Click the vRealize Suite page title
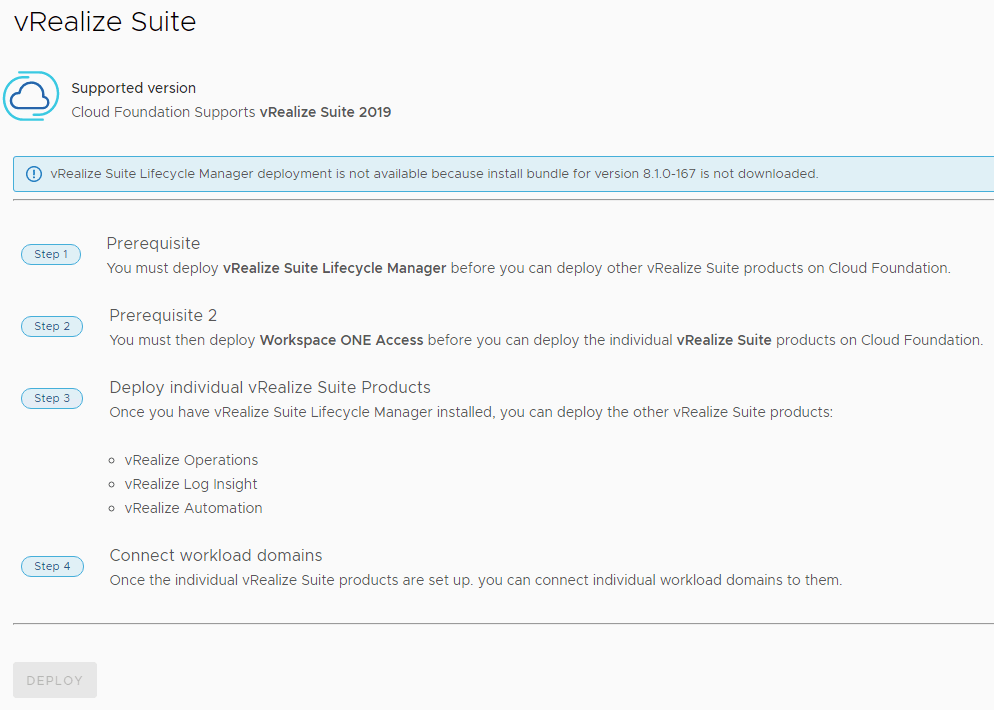This screenshot has width=994, height=710. (x=105, y=22)
